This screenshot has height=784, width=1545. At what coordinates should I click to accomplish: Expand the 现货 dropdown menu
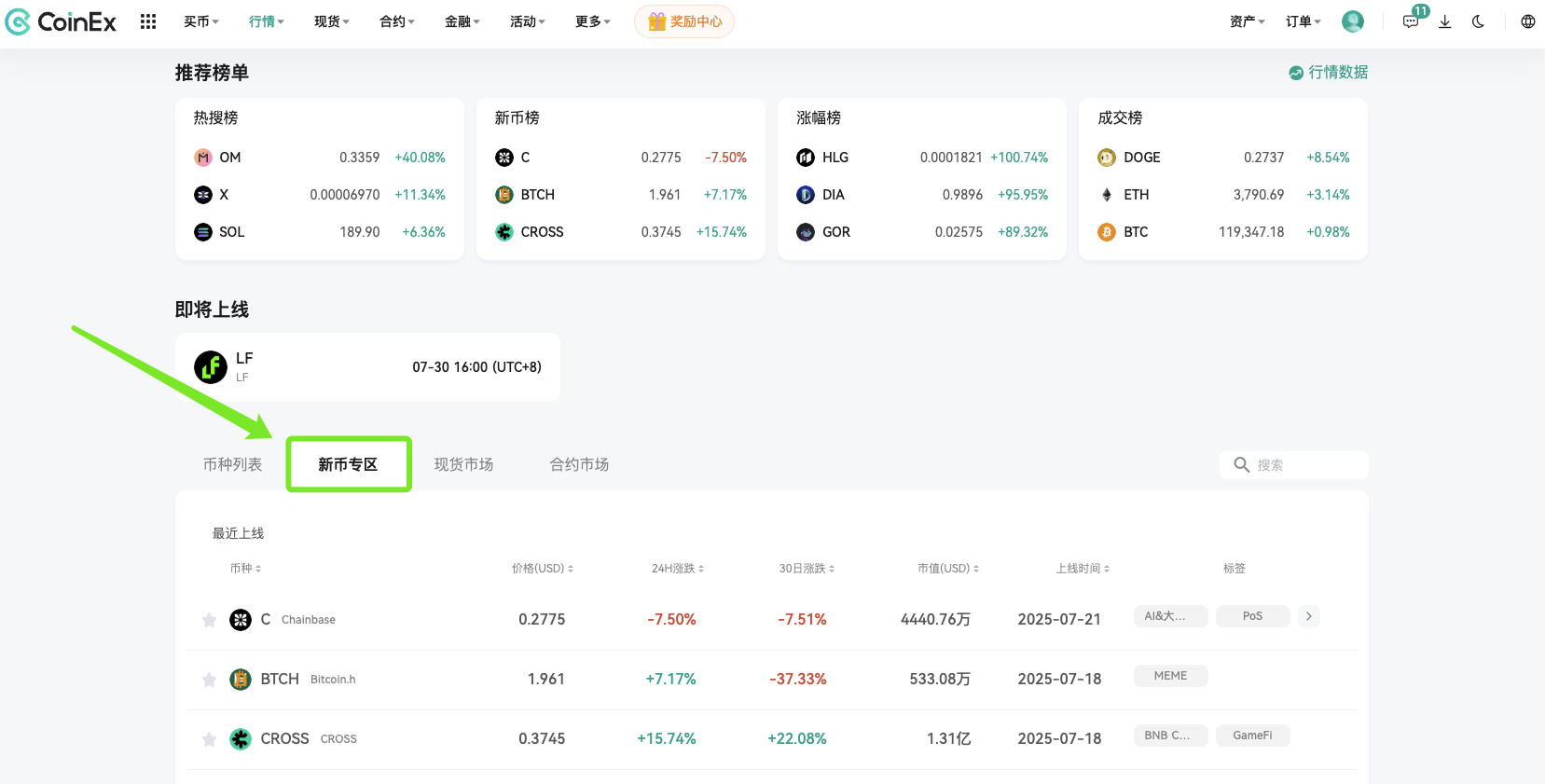332,21
